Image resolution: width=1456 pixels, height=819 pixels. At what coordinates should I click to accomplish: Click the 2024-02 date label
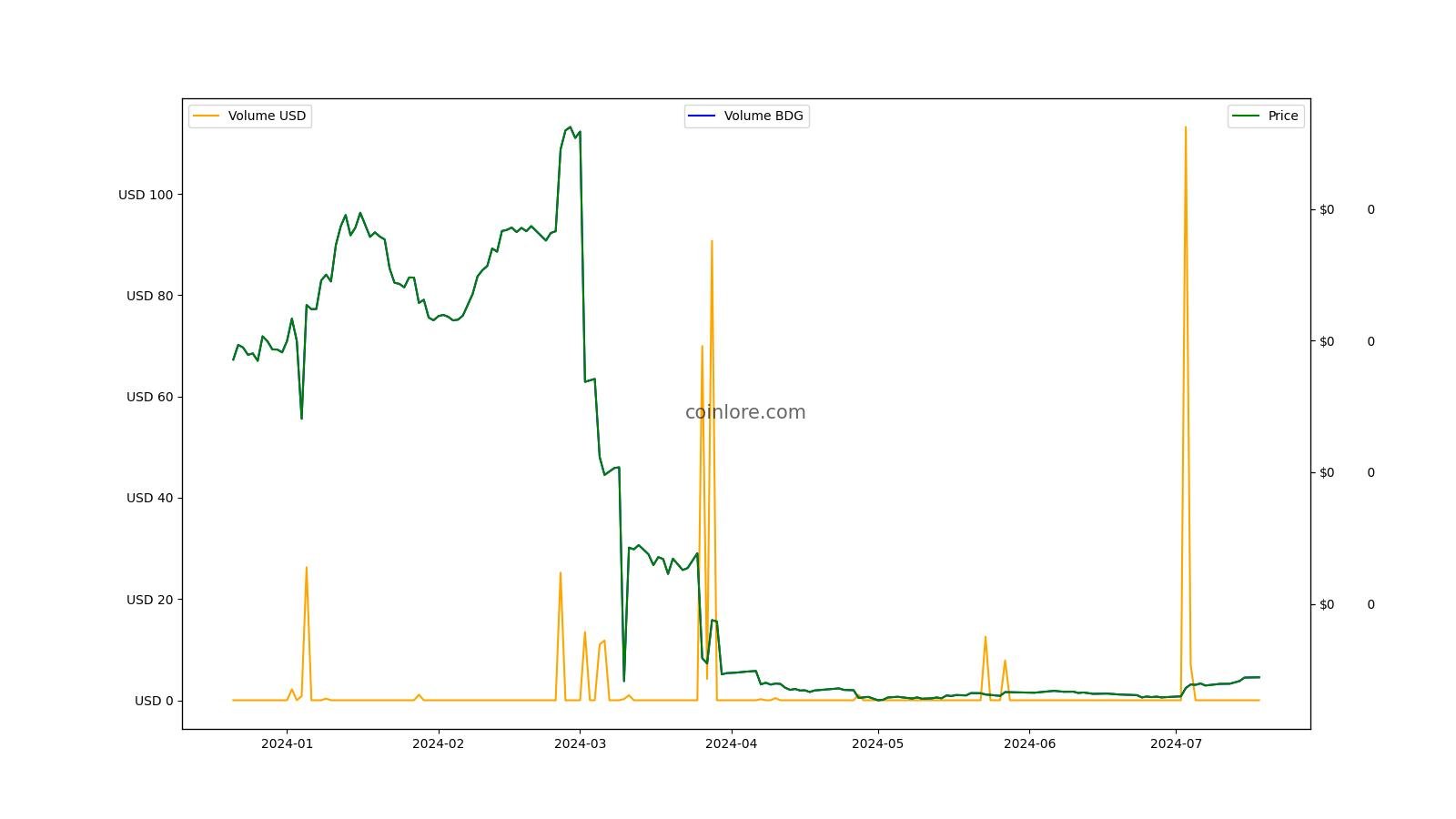coord(439,743)
